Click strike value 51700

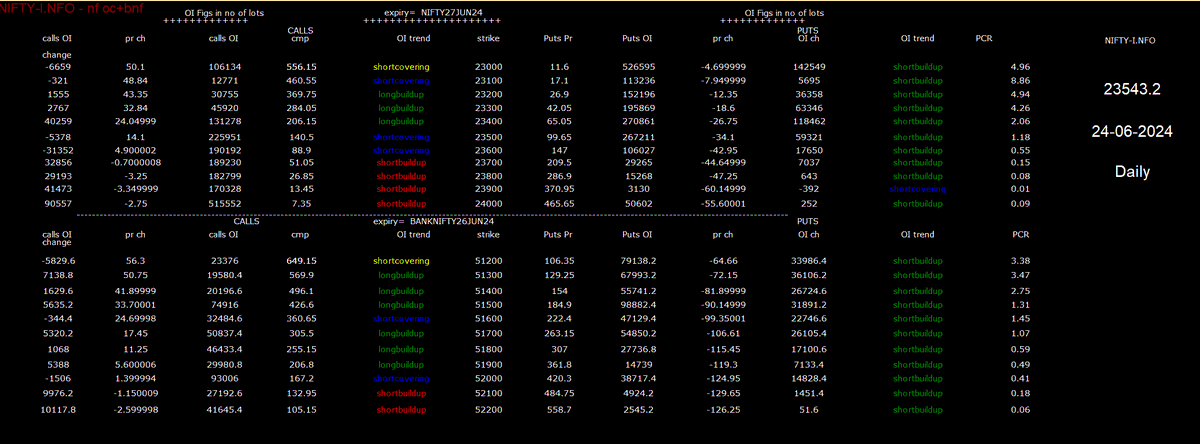click(x=489, y=333)
